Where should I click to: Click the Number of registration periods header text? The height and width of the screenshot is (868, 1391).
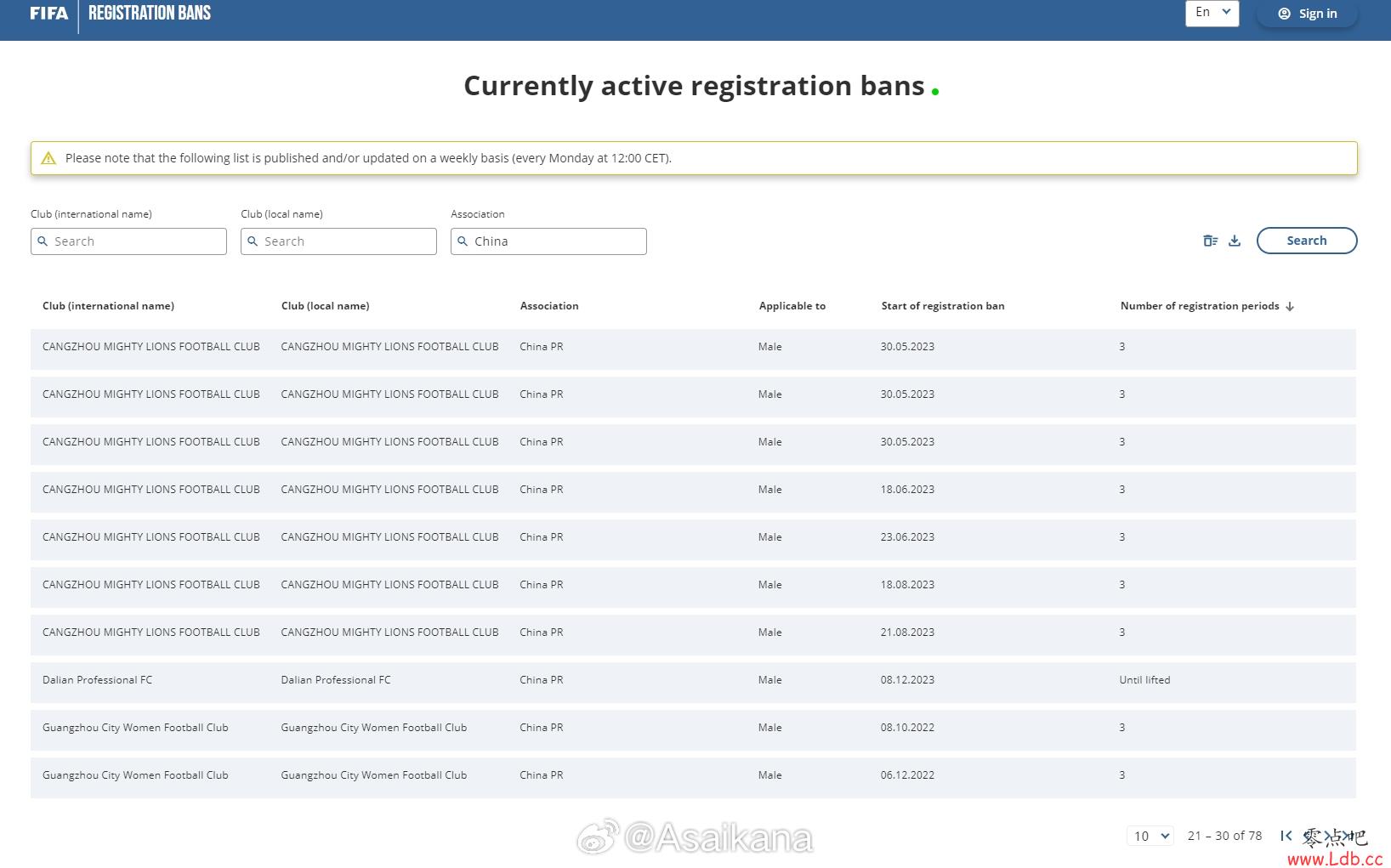(x=1200, y=306)
